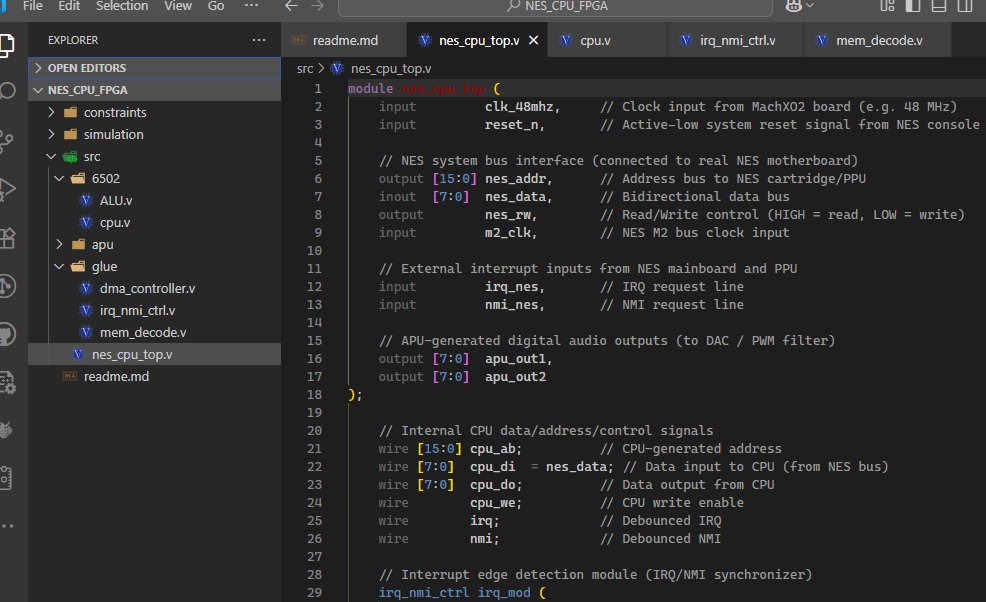Collapse the NES_CPU_FPGA section
986x602 pixels.
154,90
